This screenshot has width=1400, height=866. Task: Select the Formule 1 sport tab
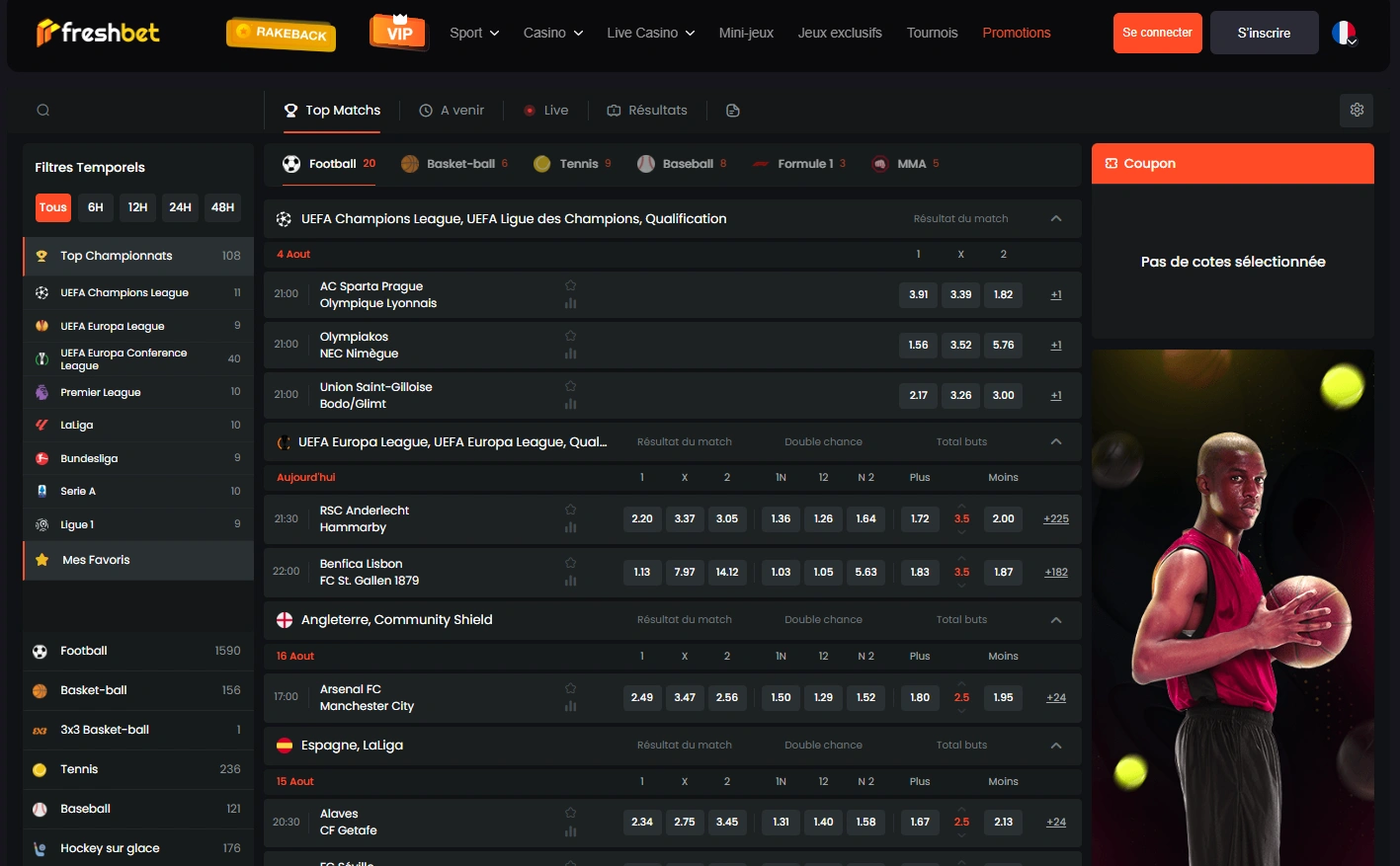coord(799,164)
